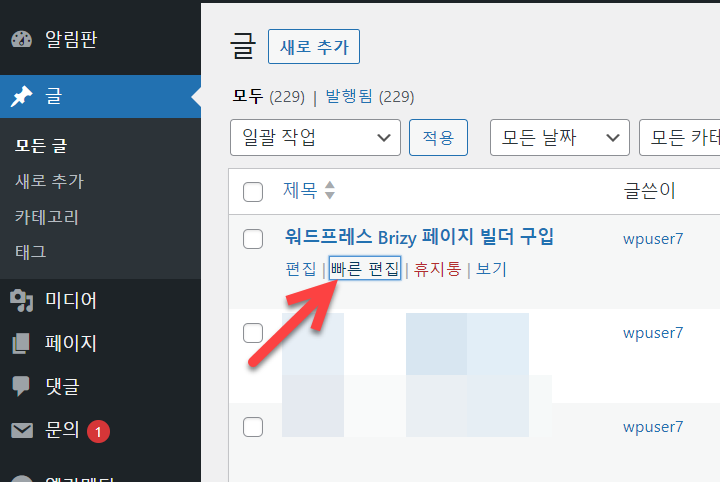Image resolution: width=720 pixels, height=482 pixels.
Task: Click the 새로 추가 button beside the heading
Action: (x=314, y=47)
